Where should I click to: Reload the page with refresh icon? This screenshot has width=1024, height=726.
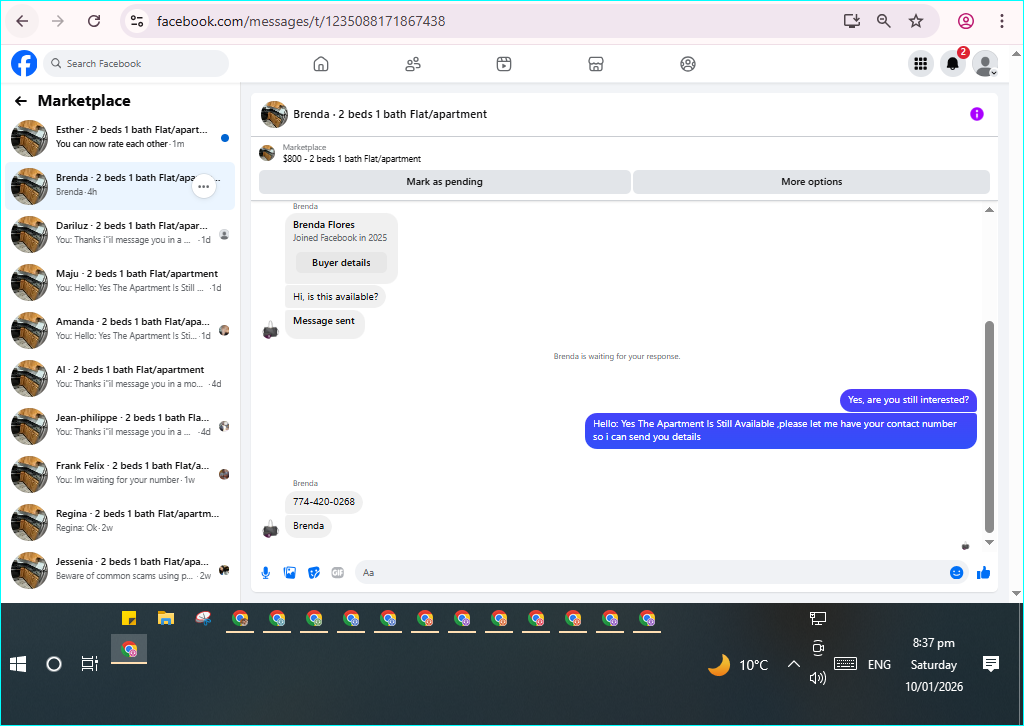coord(94,21)
